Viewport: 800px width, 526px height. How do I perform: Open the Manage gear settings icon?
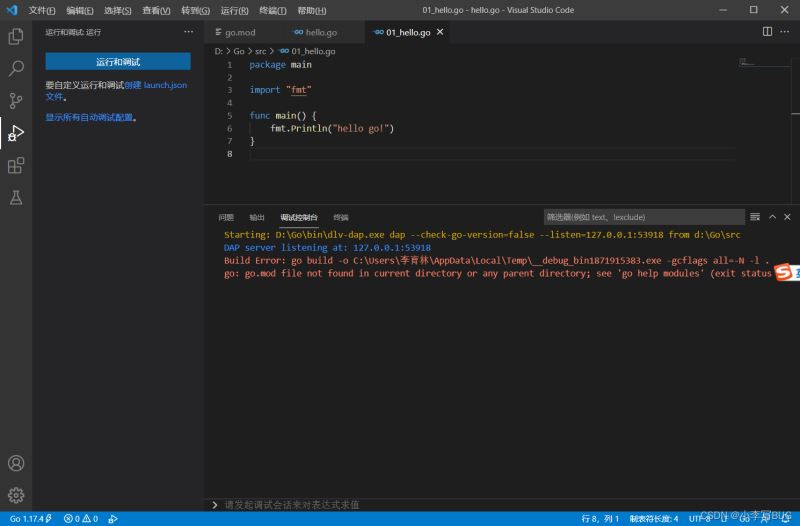pyautogui.click(x=16, y=494)
